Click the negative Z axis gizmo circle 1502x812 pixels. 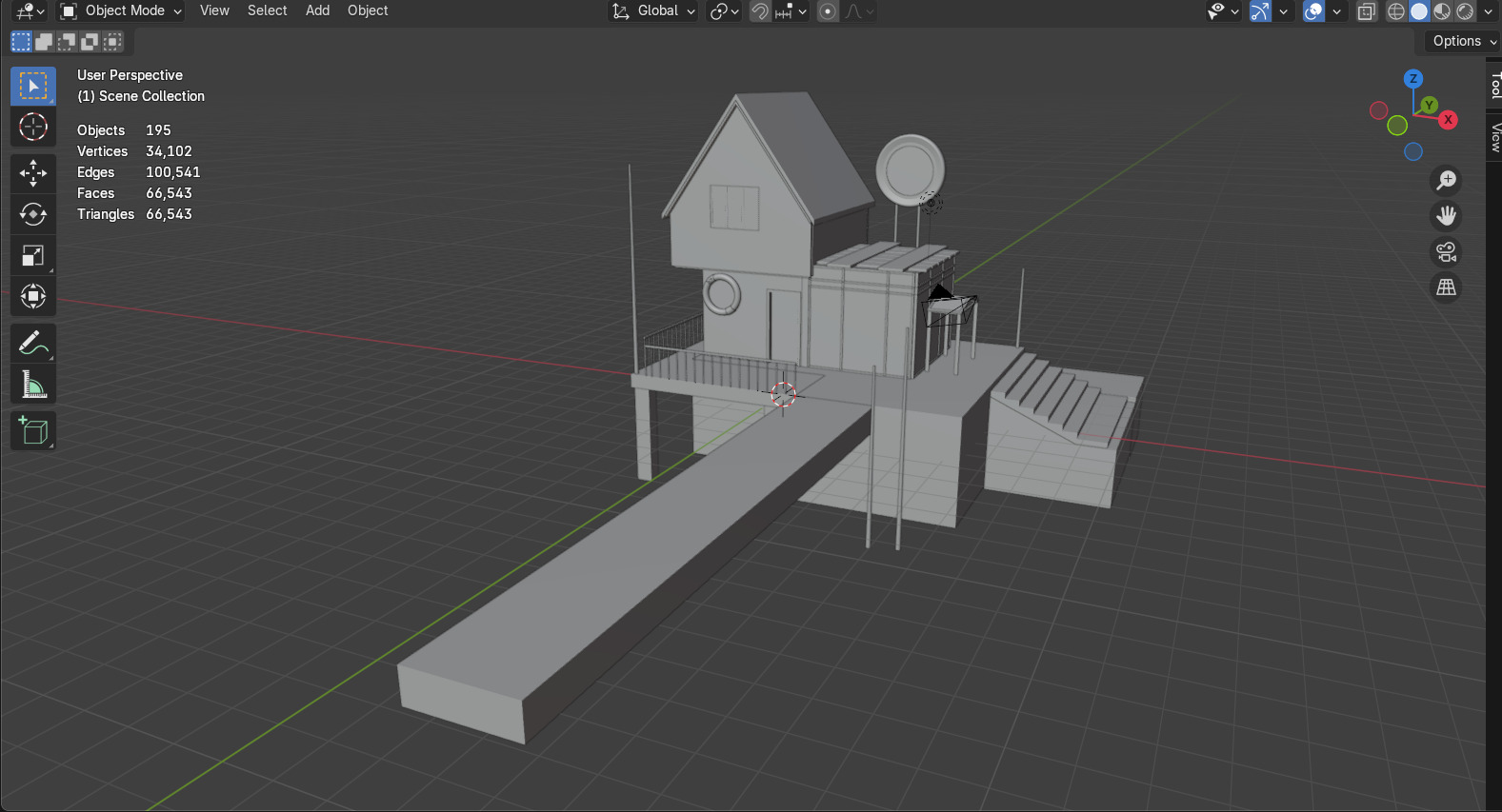(1413, 151)
